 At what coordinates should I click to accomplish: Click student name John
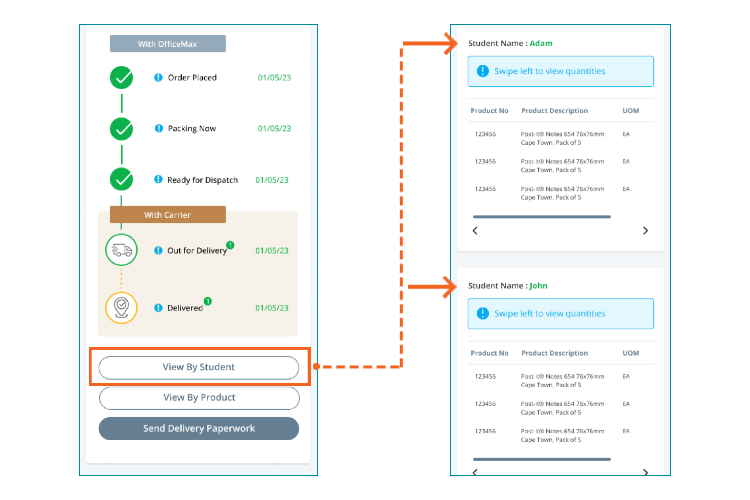538,286
